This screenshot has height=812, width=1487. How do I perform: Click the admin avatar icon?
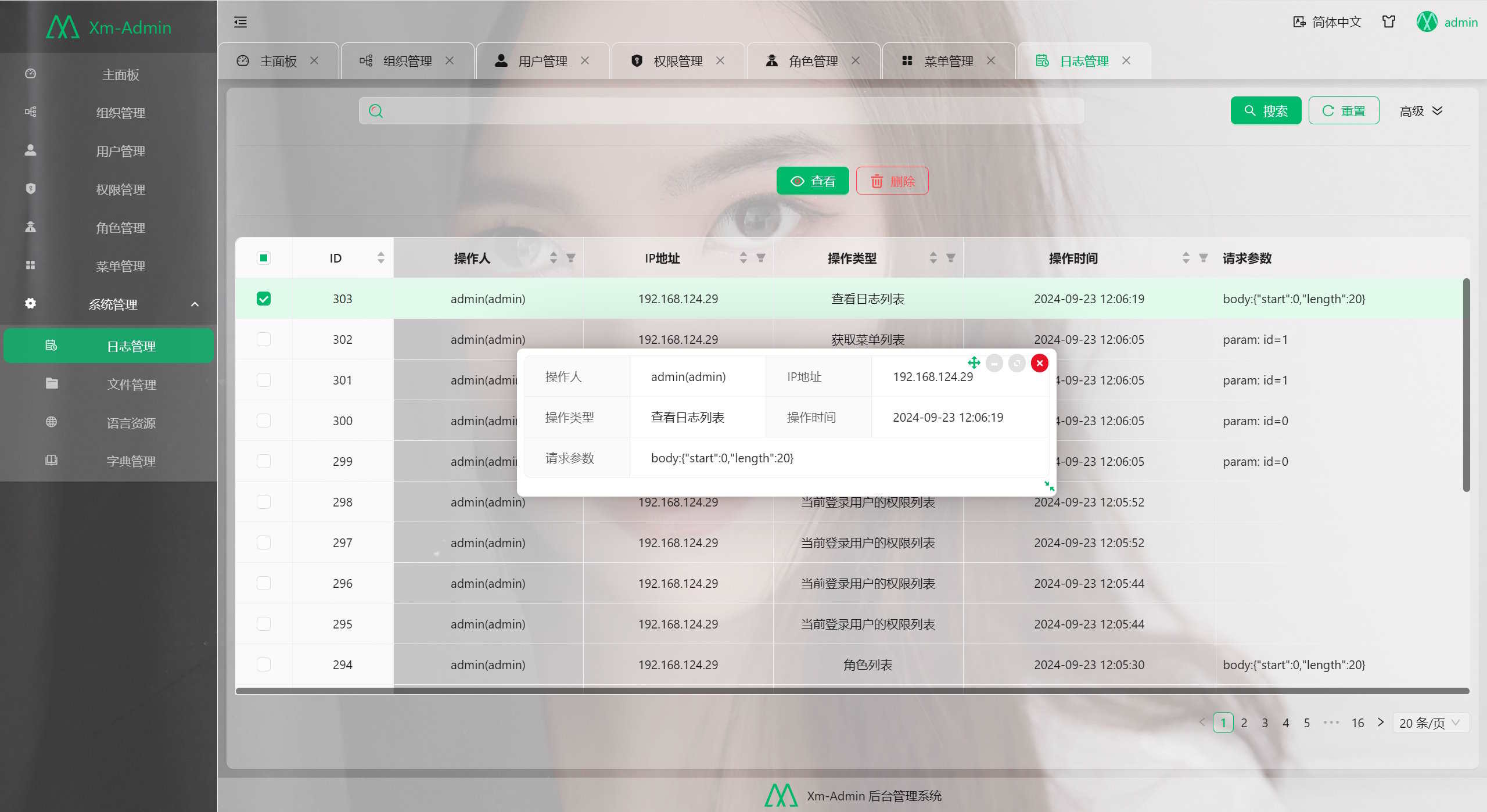click(1427, 22)
